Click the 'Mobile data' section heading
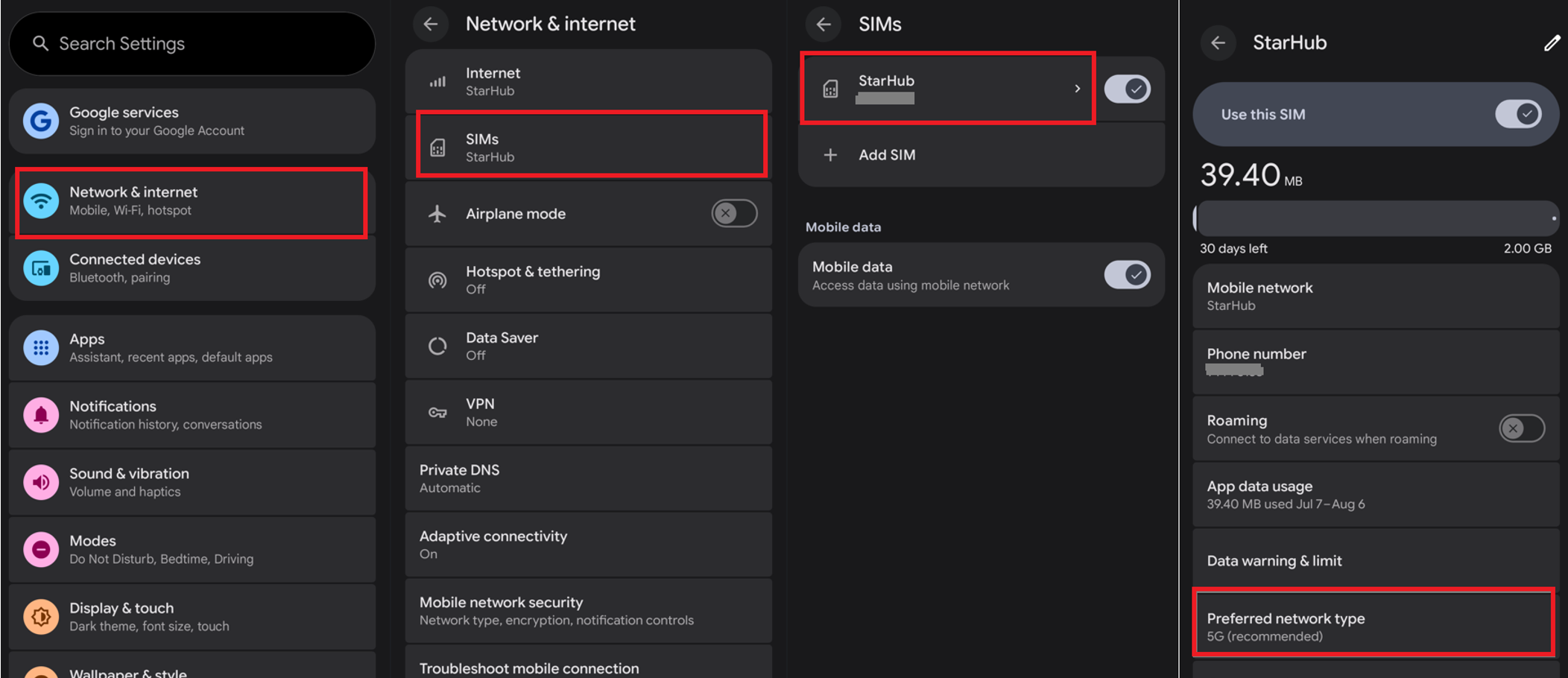The width and height of the screenshot is (1568, 678). tap(843, 227)
